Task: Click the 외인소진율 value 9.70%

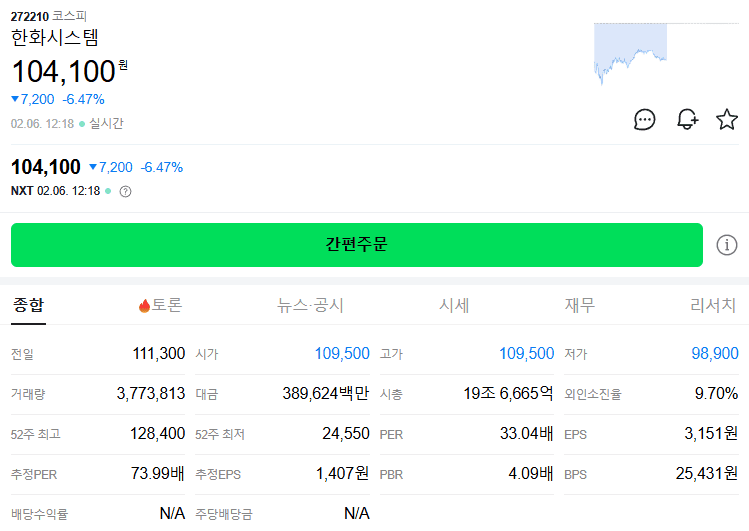Action: tap(716, 393)
